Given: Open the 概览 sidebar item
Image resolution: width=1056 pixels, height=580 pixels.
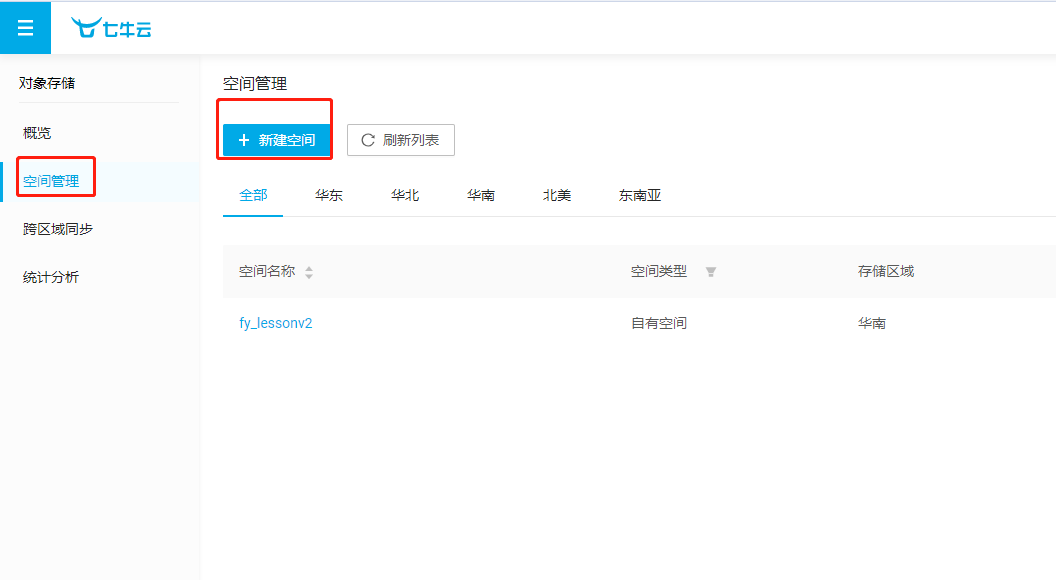Looking at the screenshot, I should [37, 133].
